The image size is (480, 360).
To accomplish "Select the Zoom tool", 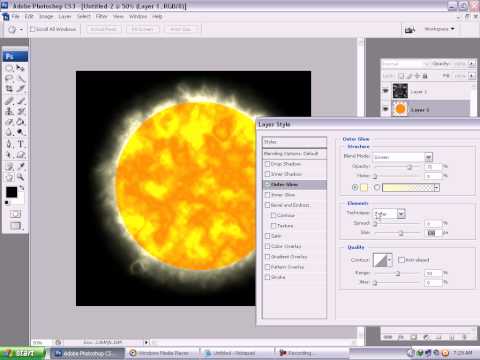I will click(20, 177).
